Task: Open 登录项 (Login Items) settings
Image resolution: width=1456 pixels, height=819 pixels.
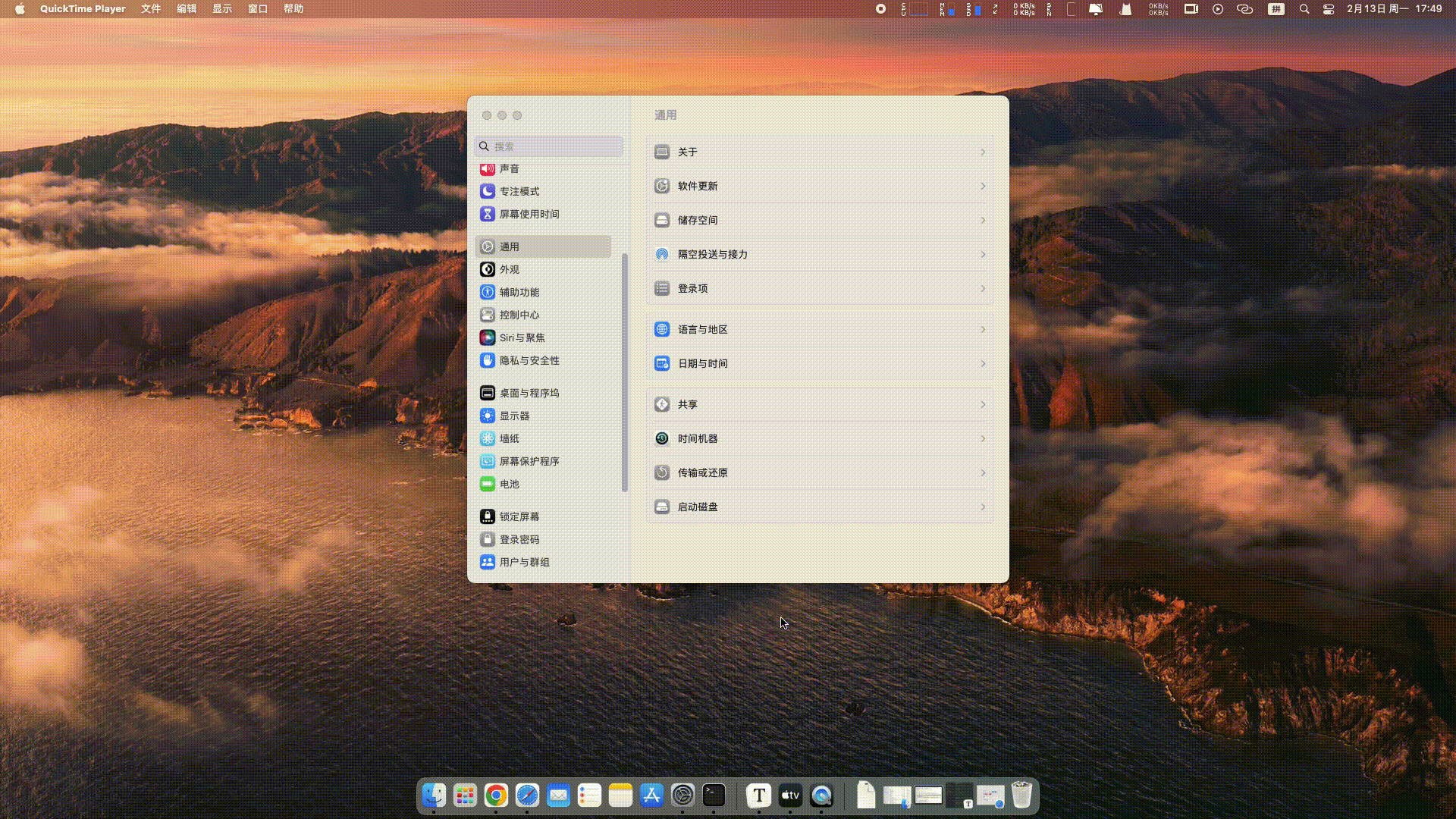Action: pyautogui.click(x=692, y=289)
